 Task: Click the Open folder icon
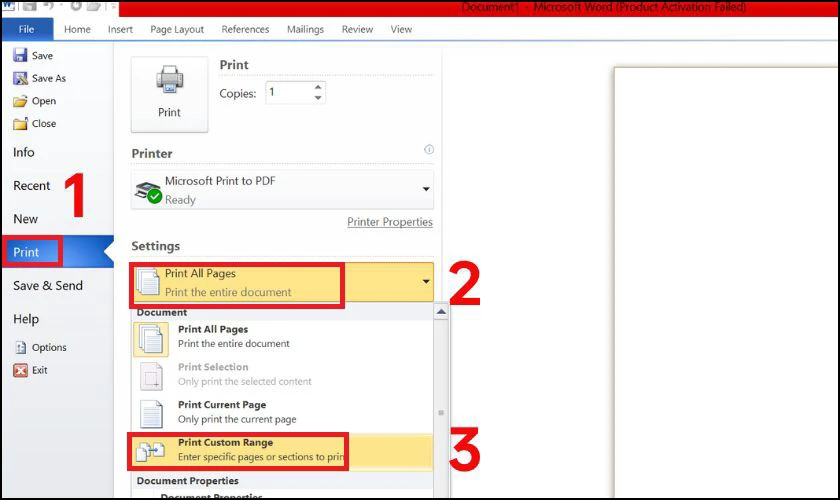[x=20, y=101]
